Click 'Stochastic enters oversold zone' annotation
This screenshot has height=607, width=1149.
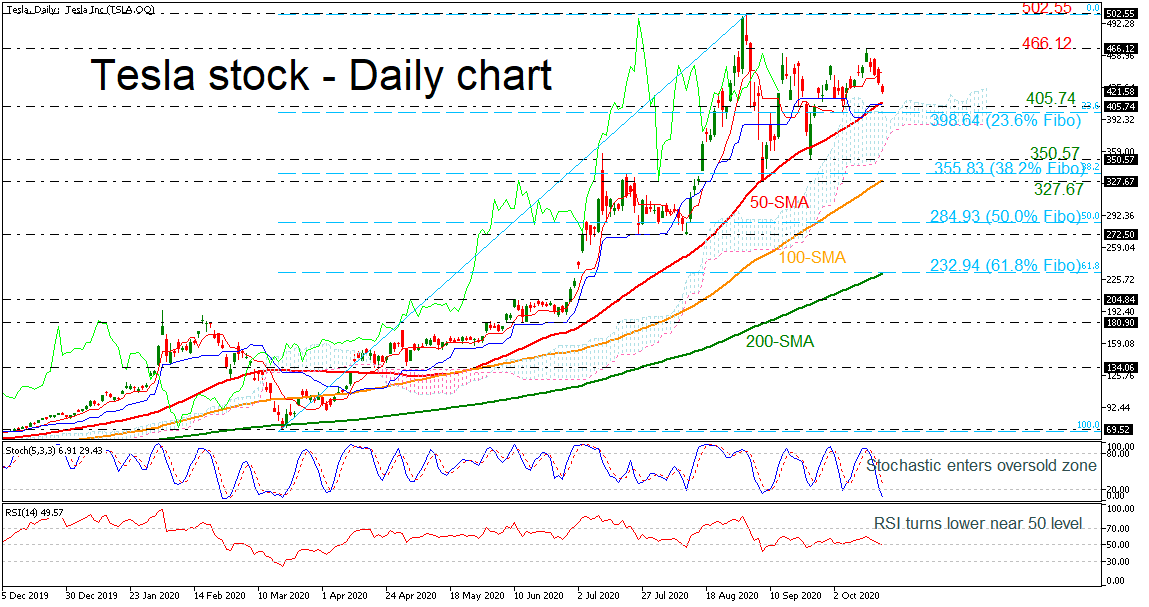click(x=982, y=466)
